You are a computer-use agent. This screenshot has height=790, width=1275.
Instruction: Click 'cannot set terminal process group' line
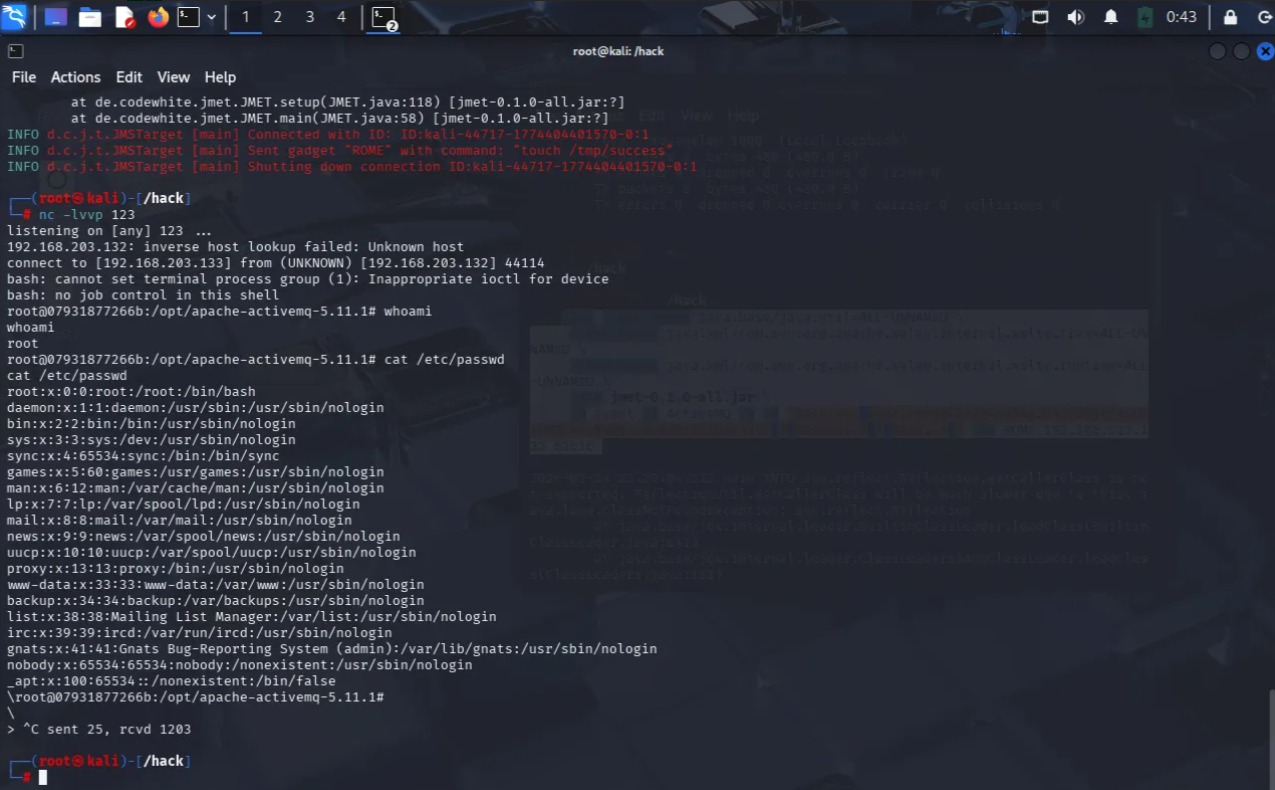point(308,278)
